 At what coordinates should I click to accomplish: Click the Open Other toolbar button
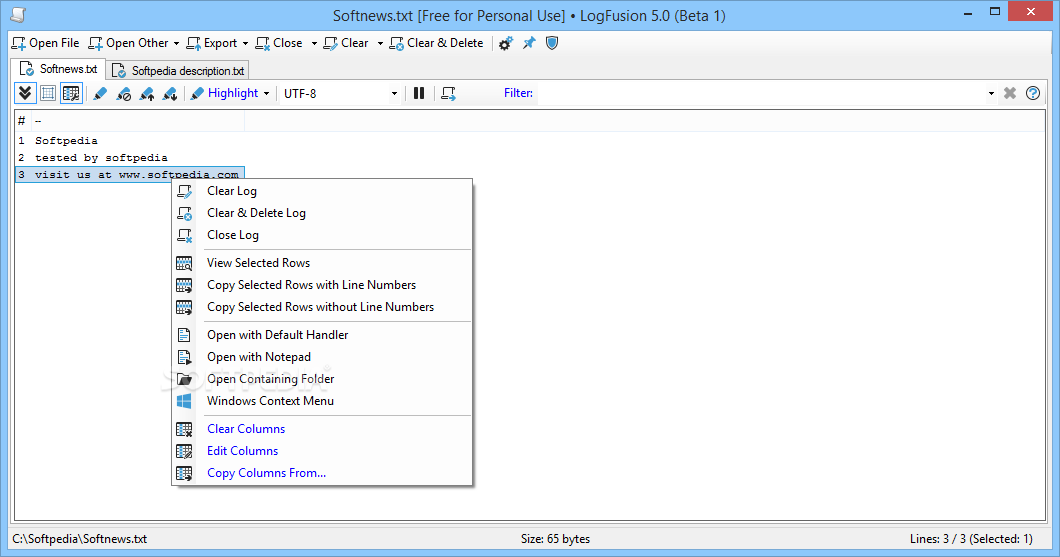[128, 43]
